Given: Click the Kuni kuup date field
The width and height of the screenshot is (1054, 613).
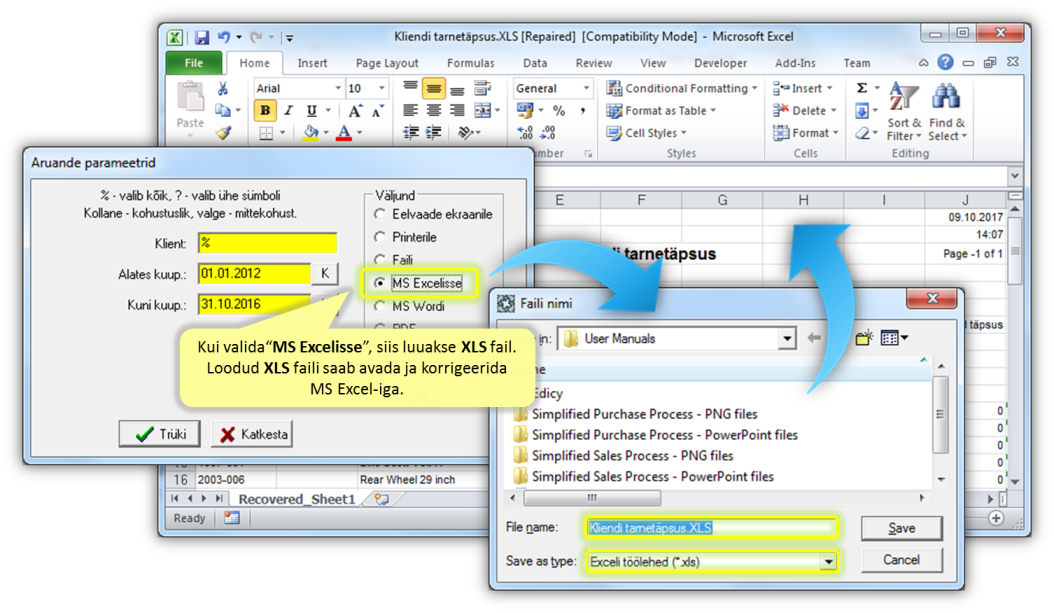Looking at the screenshot, I should coord(255,304).
